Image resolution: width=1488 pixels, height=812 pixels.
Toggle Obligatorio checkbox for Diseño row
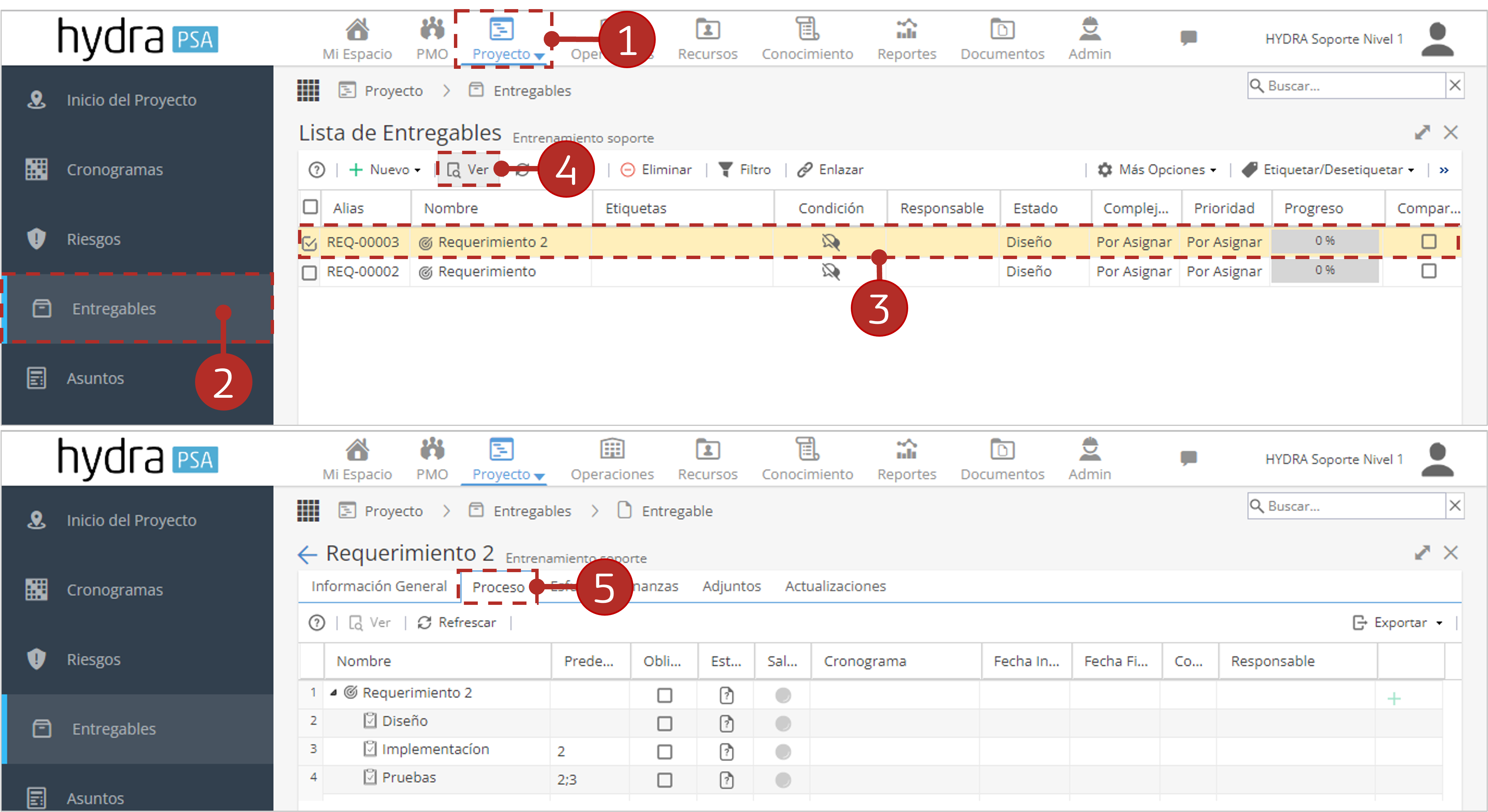coord(664,724)
